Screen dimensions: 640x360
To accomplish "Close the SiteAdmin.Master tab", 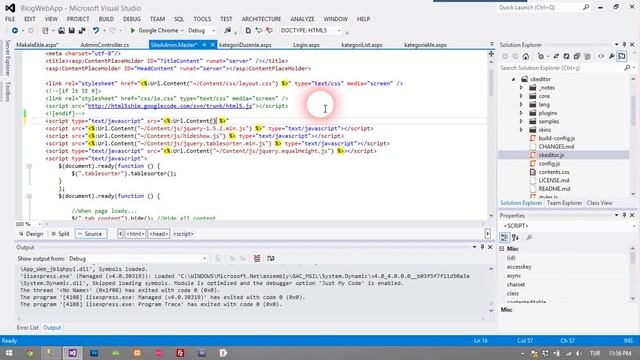I will coord(213,45).
